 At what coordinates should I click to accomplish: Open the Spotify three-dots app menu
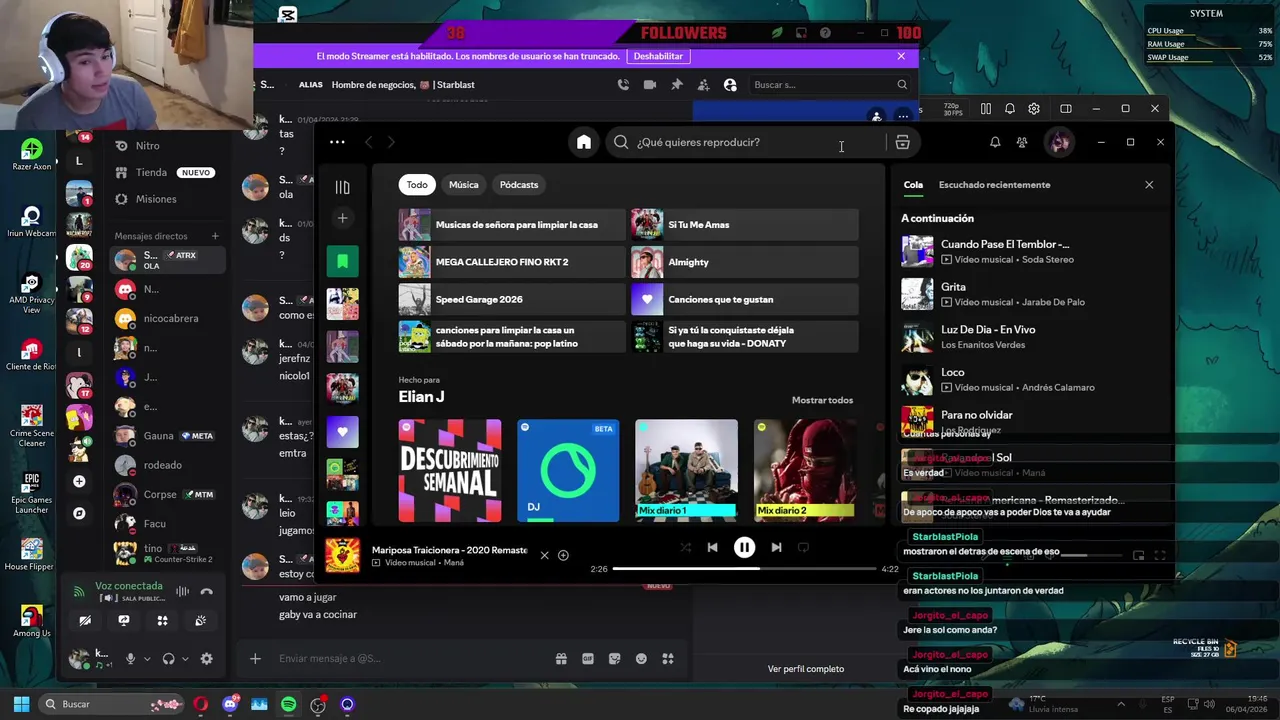coord(337,142)
